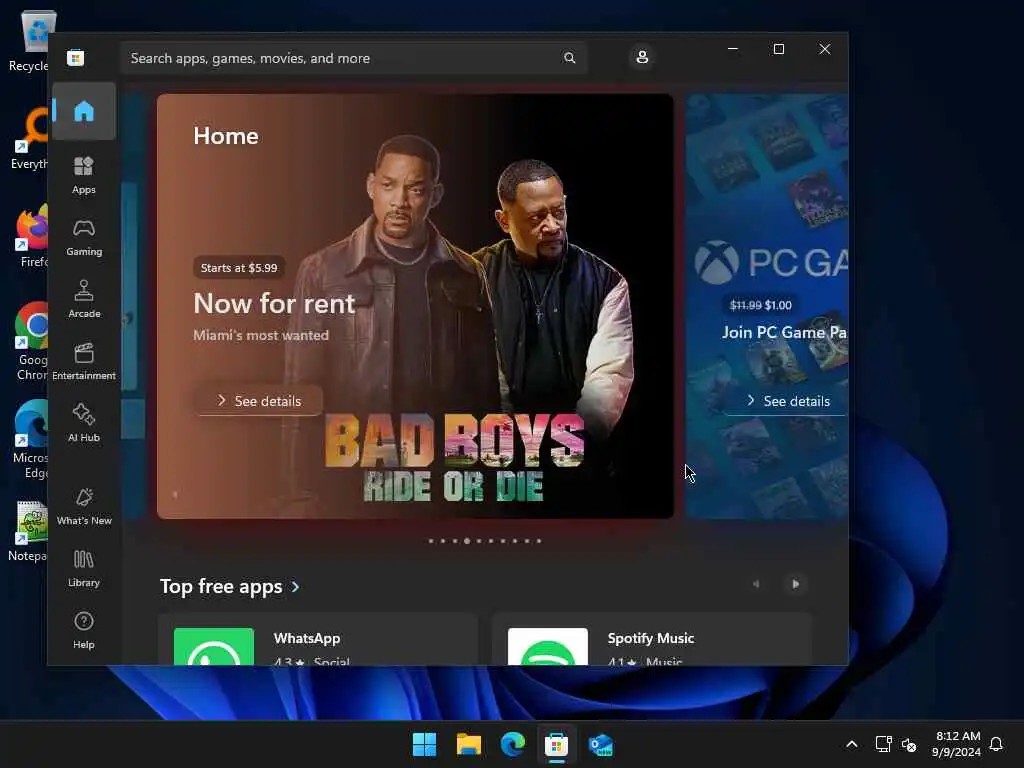
Task: Go to the Gaming section
Action: [84, 237]
